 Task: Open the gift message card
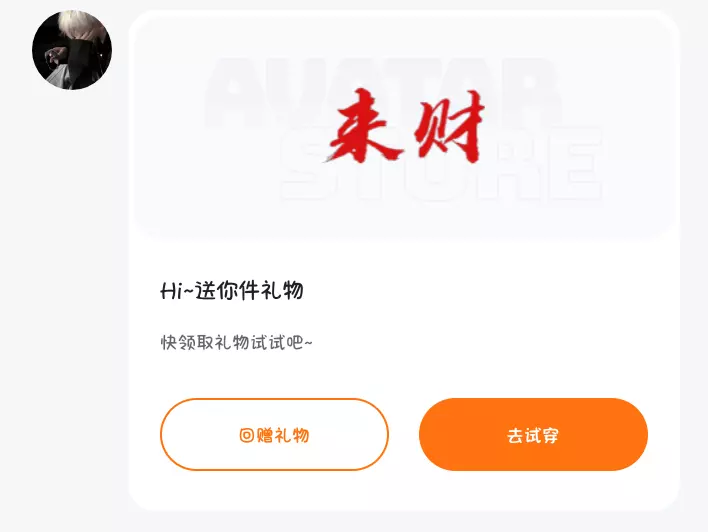(x=404, y=261)
